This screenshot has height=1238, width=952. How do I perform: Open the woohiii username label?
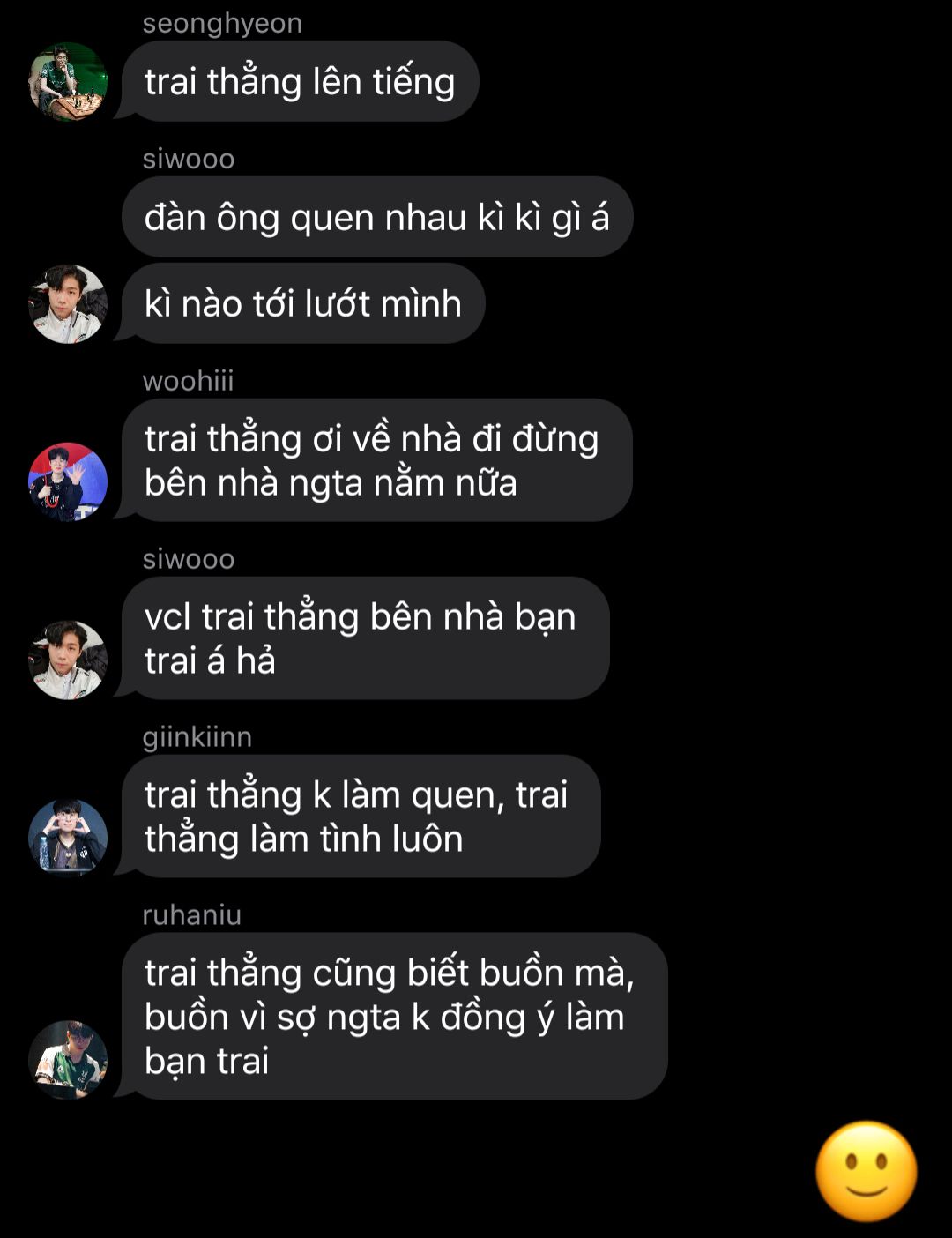pos(189,381)
